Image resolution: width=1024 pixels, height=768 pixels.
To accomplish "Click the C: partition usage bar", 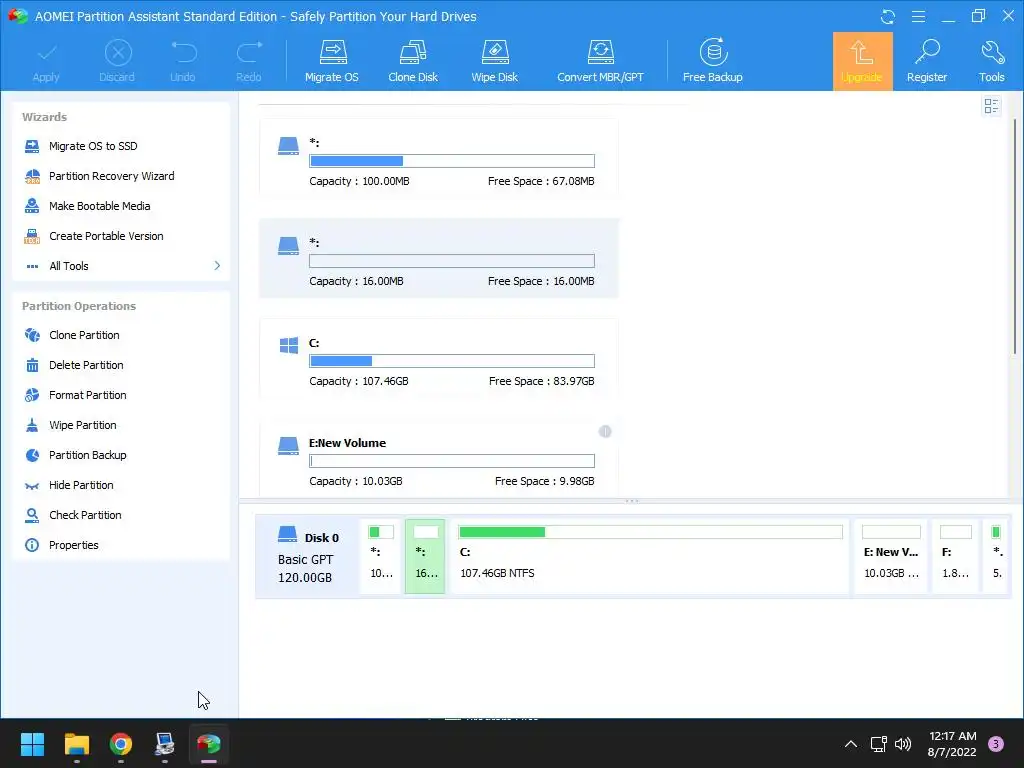I will tap(452, 361).
